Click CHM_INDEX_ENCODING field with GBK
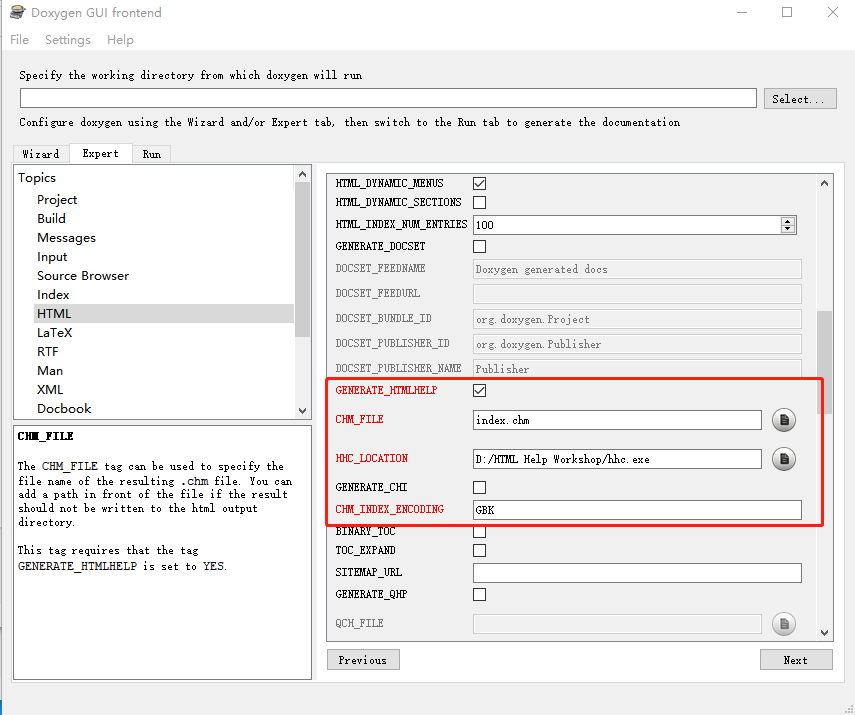Screen dimensions: 855x715 click(637, 510)
